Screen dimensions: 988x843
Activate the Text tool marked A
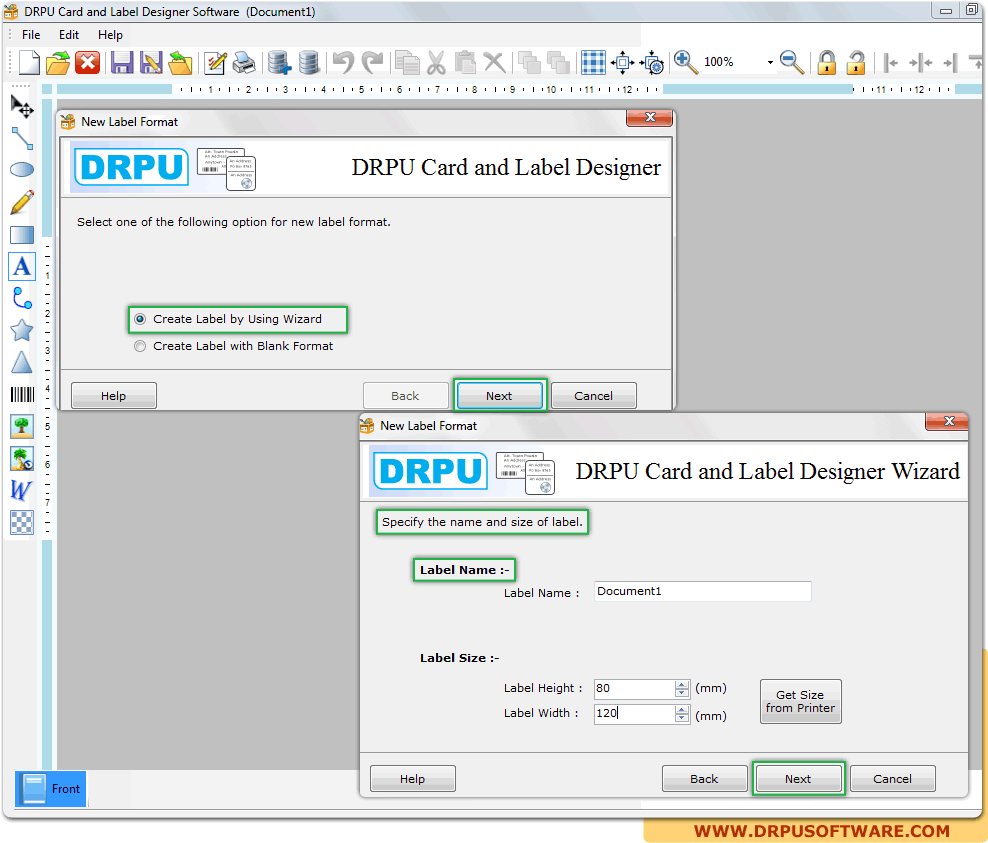(x=22, y=267)
